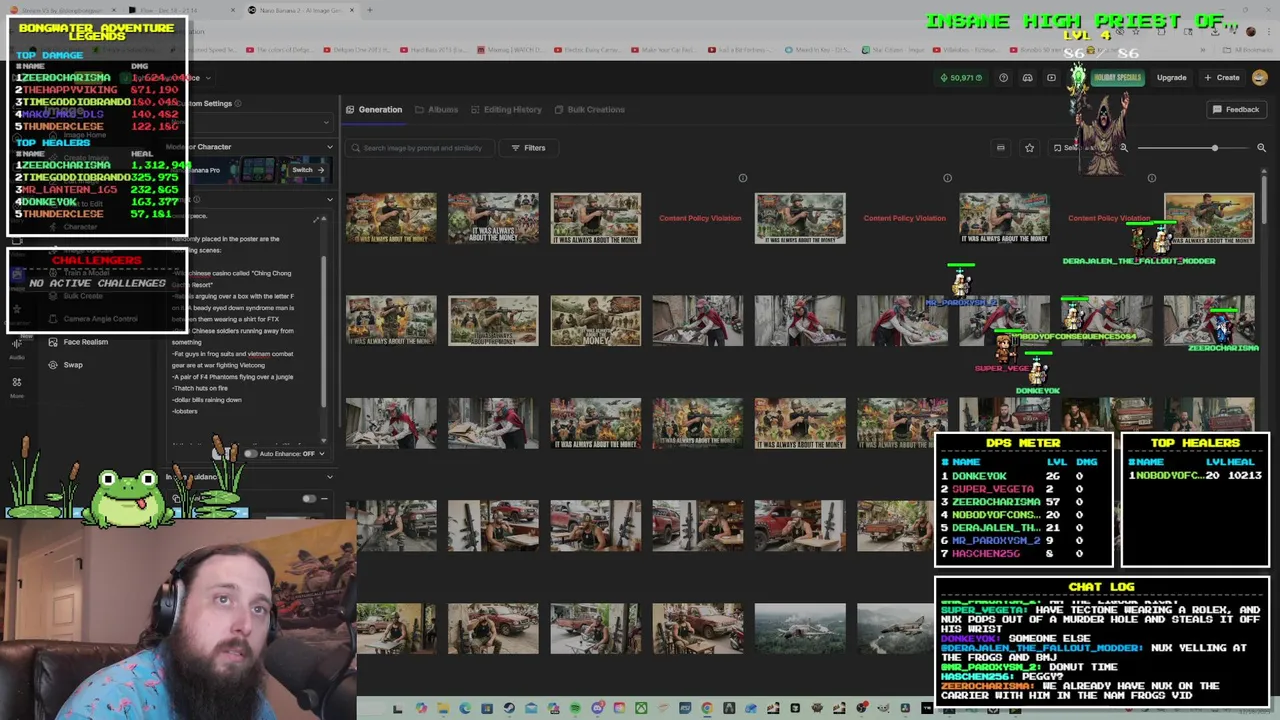Collapse the Prompt section chevron
The image size is (1280, 720).
pos(329,199)
